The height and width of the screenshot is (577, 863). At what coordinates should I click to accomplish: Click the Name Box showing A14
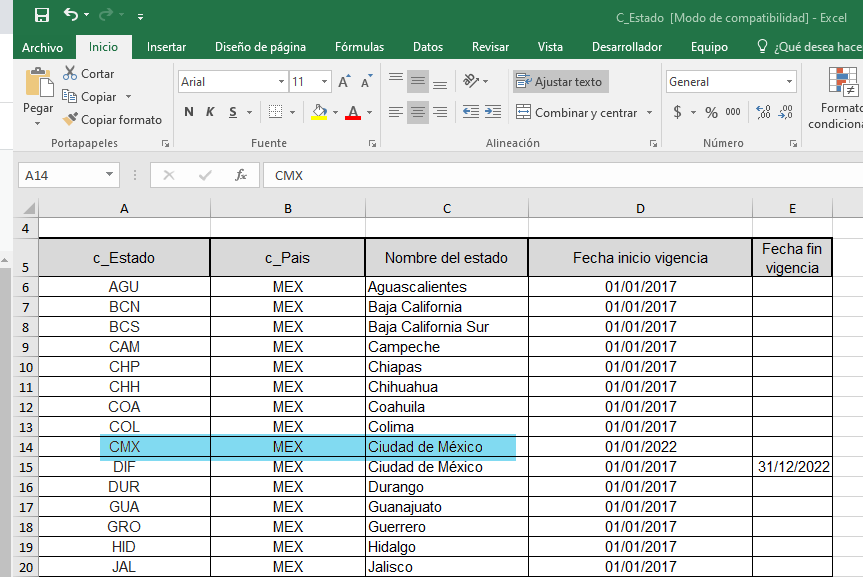tap(61, 176)
